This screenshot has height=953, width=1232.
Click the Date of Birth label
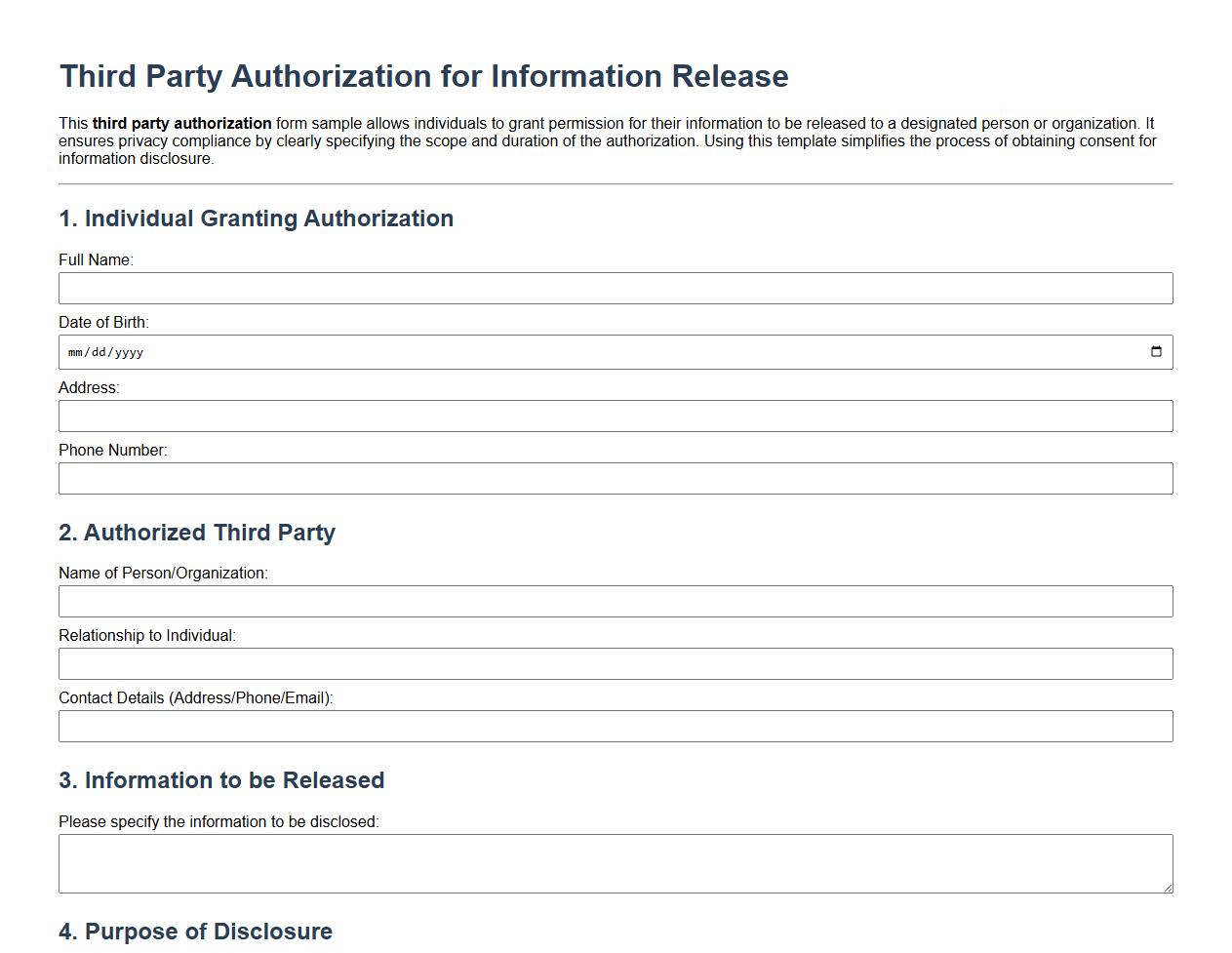103,322
